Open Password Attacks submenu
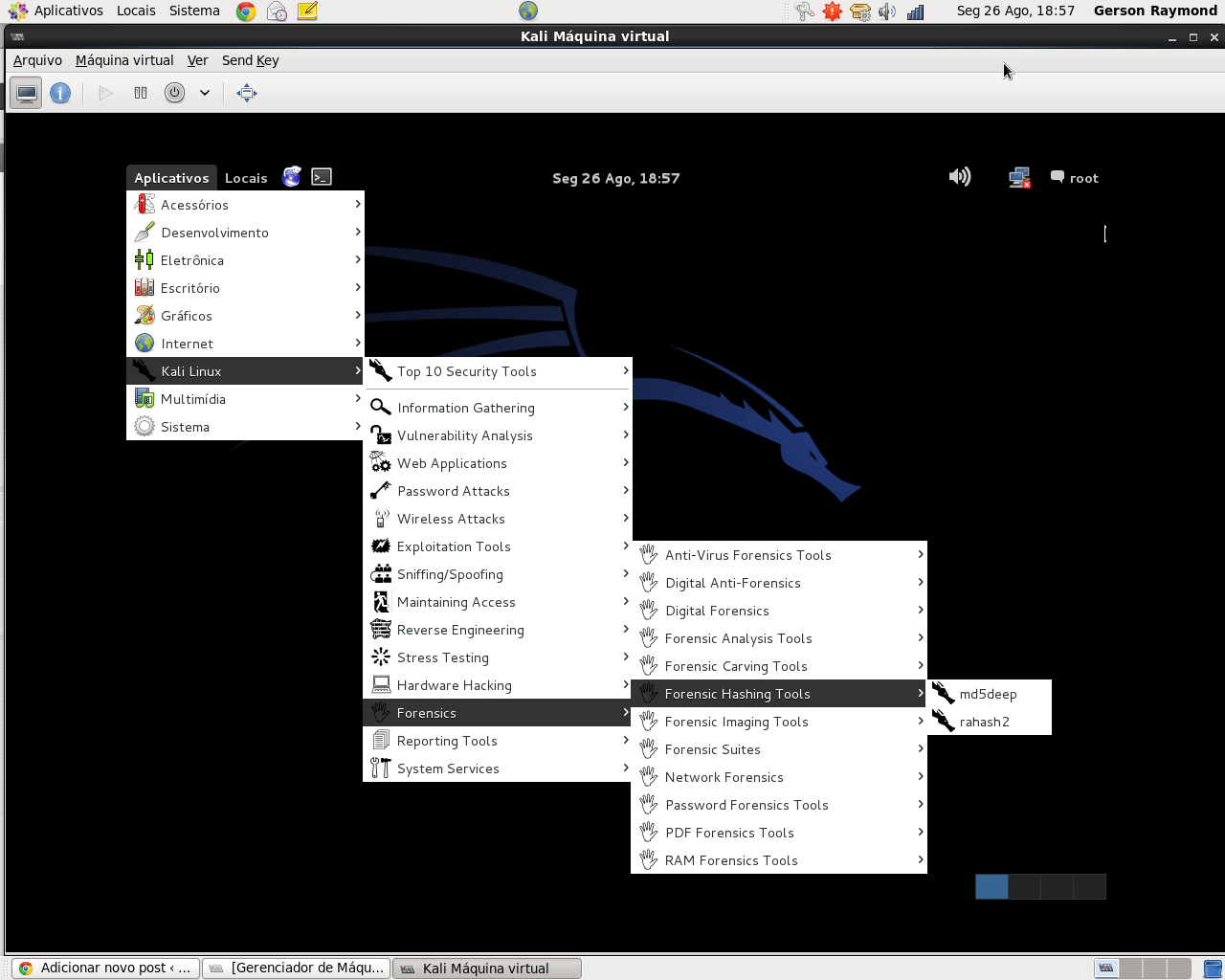Viewport: 1225px width, 980px height. (x=498, y=491)
